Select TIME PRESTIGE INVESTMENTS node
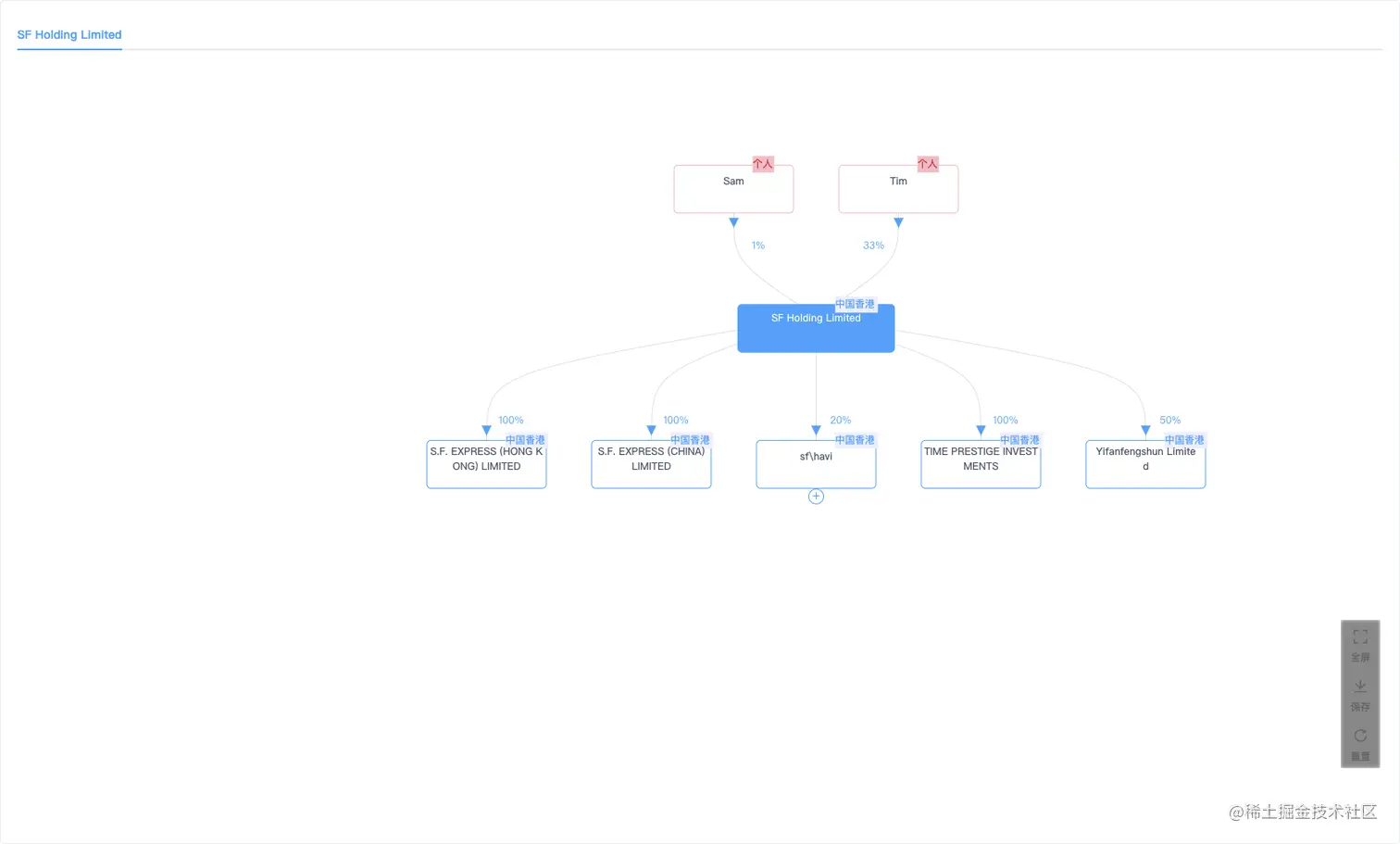The image size is (1400, 844). pos(981,464)
